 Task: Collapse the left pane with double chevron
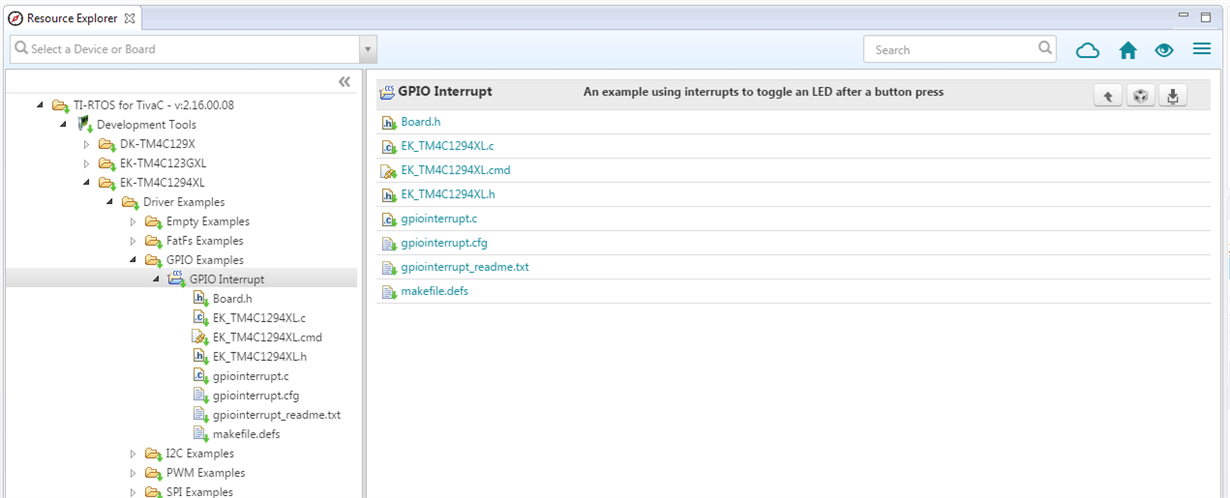pyautogui.click(x=344, y=82)
